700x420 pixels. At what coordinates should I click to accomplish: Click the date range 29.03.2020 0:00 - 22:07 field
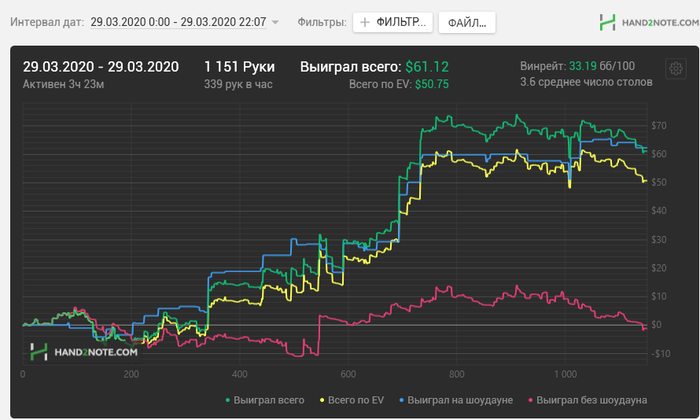click(178, 22)
